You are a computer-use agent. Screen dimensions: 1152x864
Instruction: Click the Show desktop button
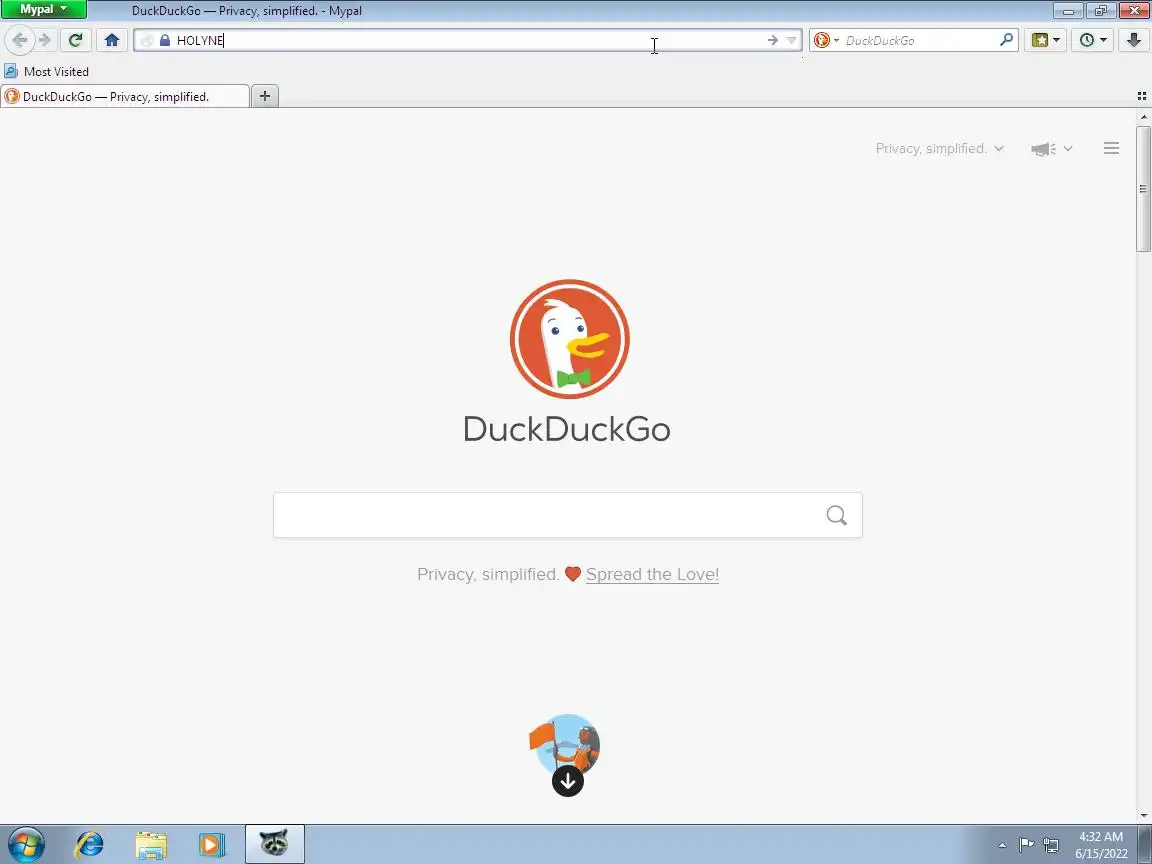[x=1145, y=845]
